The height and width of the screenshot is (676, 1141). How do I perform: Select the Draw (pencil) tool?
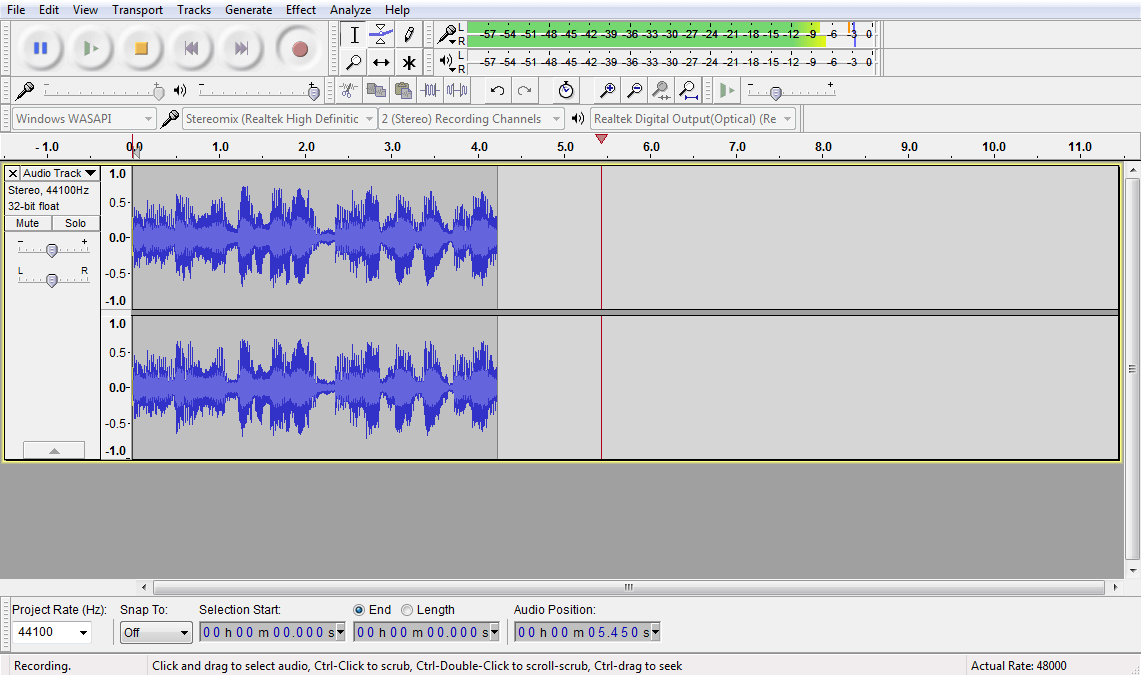[x=408, y=35]
